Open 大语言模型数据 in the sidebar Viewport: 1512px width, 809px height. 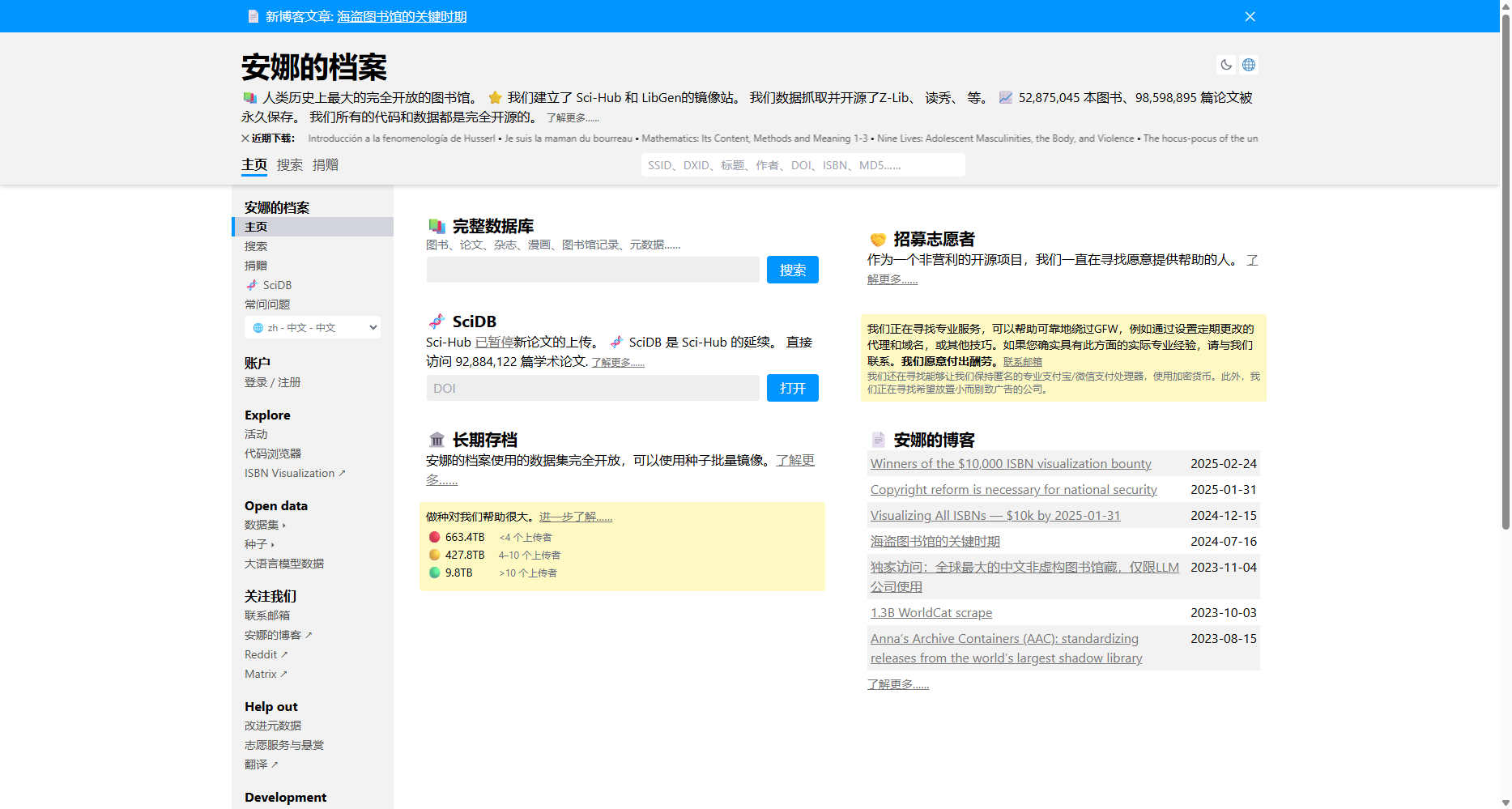point(284,564)
